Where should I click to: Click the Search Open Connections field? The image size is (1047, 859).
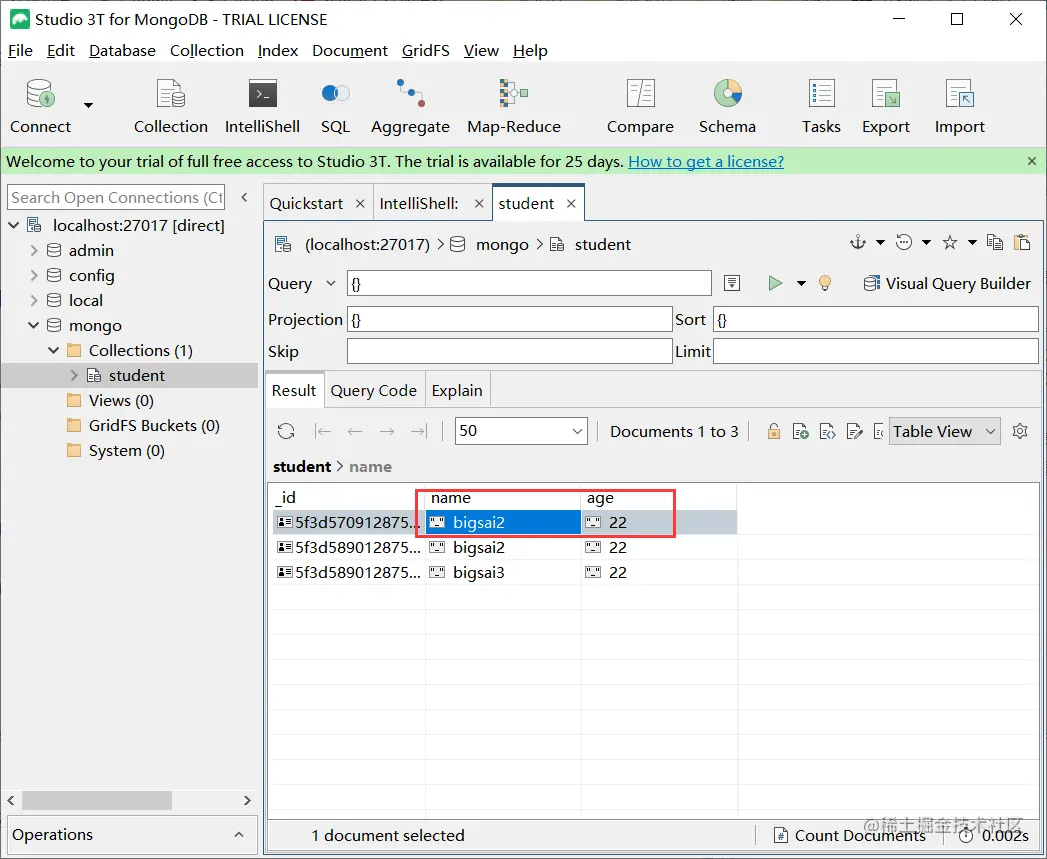tap(116, 198)
